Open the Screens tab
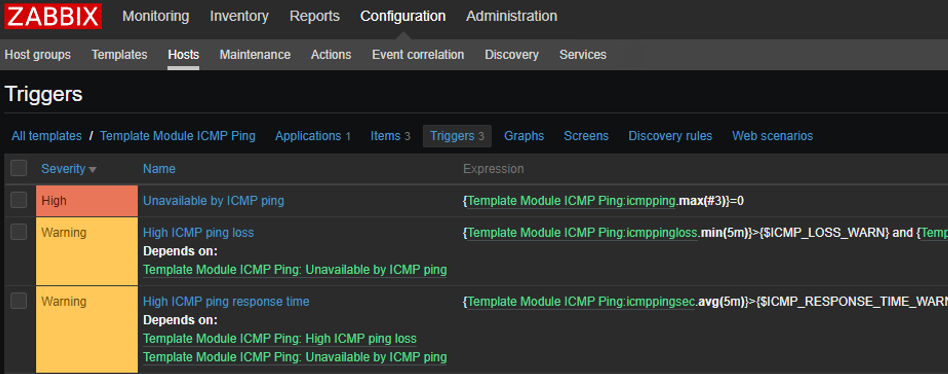948x374 pixels. (586, 136)
